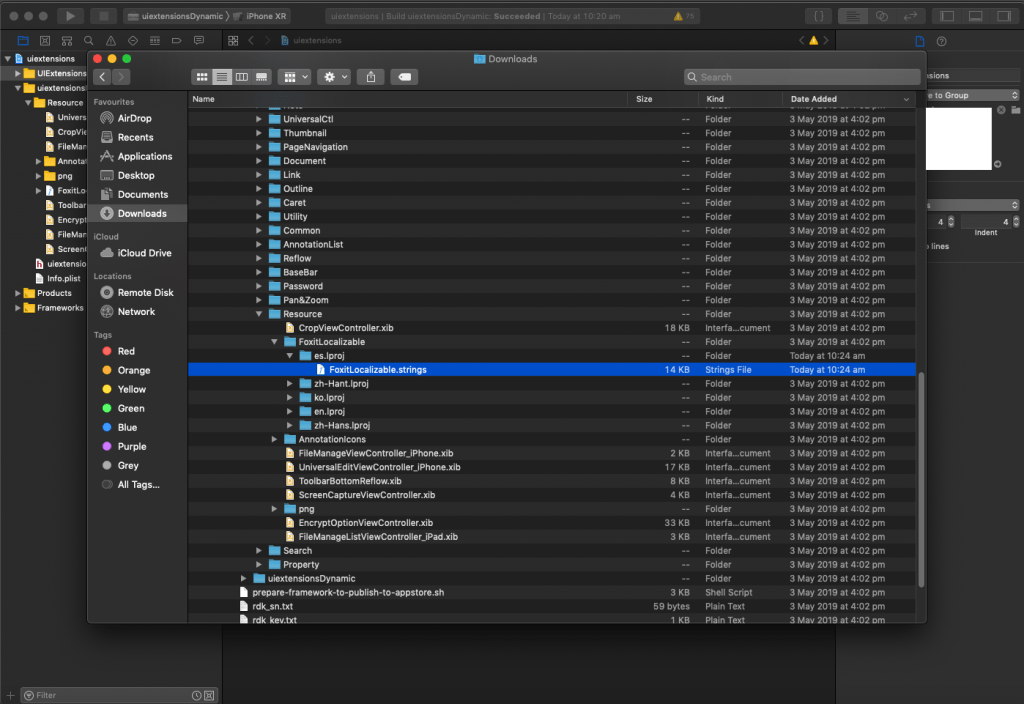Open the Action gear menu in Finder

click(335, 77)
